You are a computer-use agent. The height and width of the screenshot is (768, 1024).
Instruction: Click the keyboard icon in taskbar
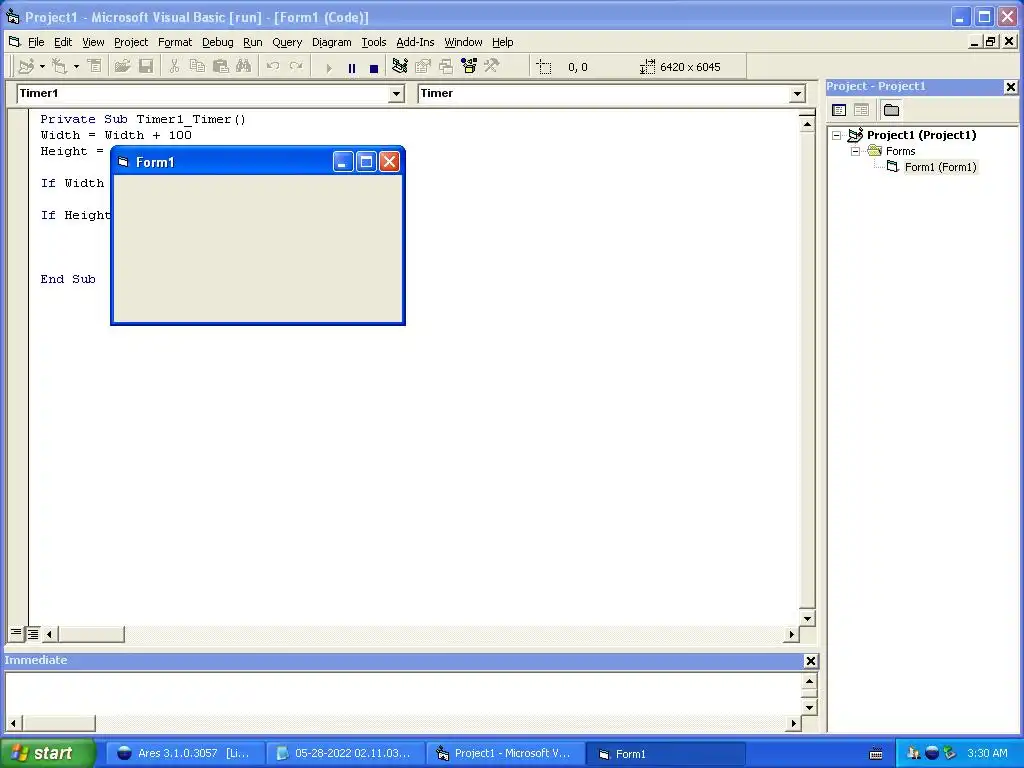[x=876, y=754]
